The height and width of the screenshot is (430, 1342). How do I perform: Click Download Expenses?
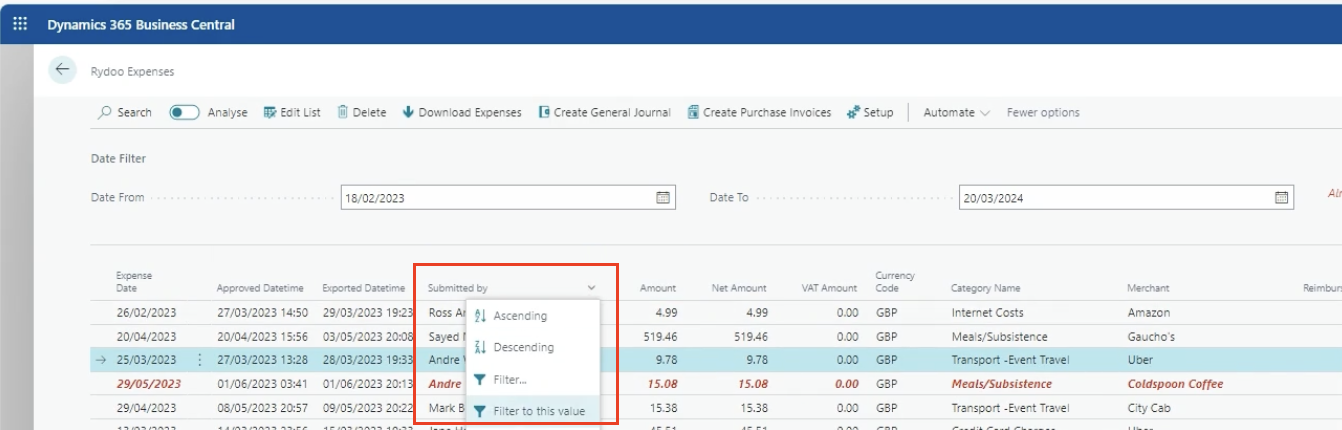[462, 112]
